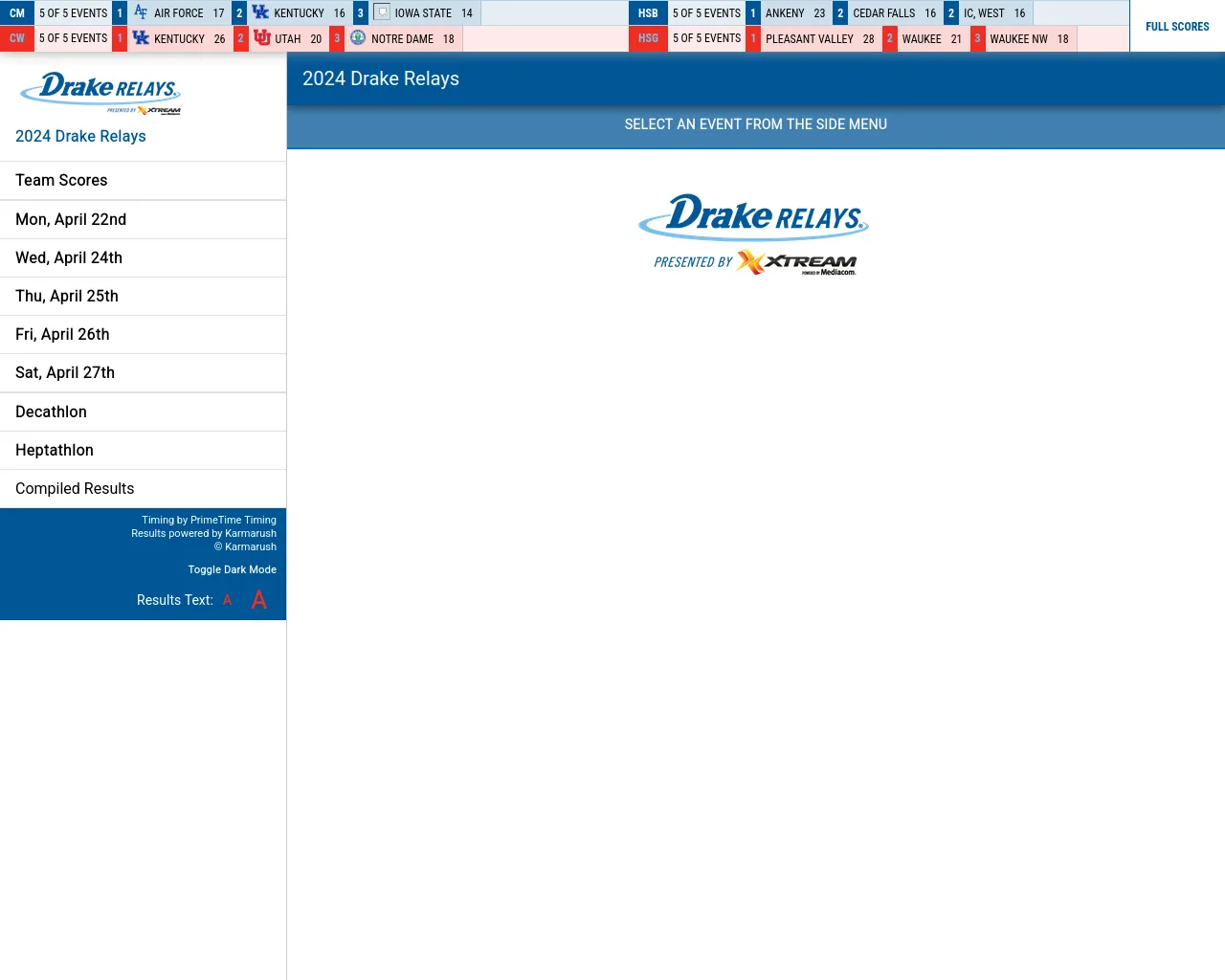The height and width of the screenshot is (980, 1225).
Task: Click 'Timing by PrimeTime Timing' text
Action: (210, 520)
